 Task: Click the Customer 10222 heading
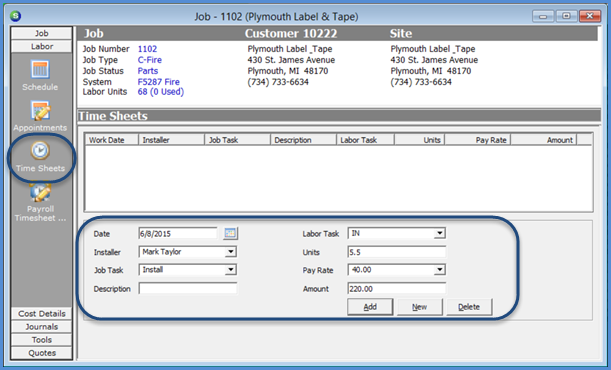click(291, 33)
